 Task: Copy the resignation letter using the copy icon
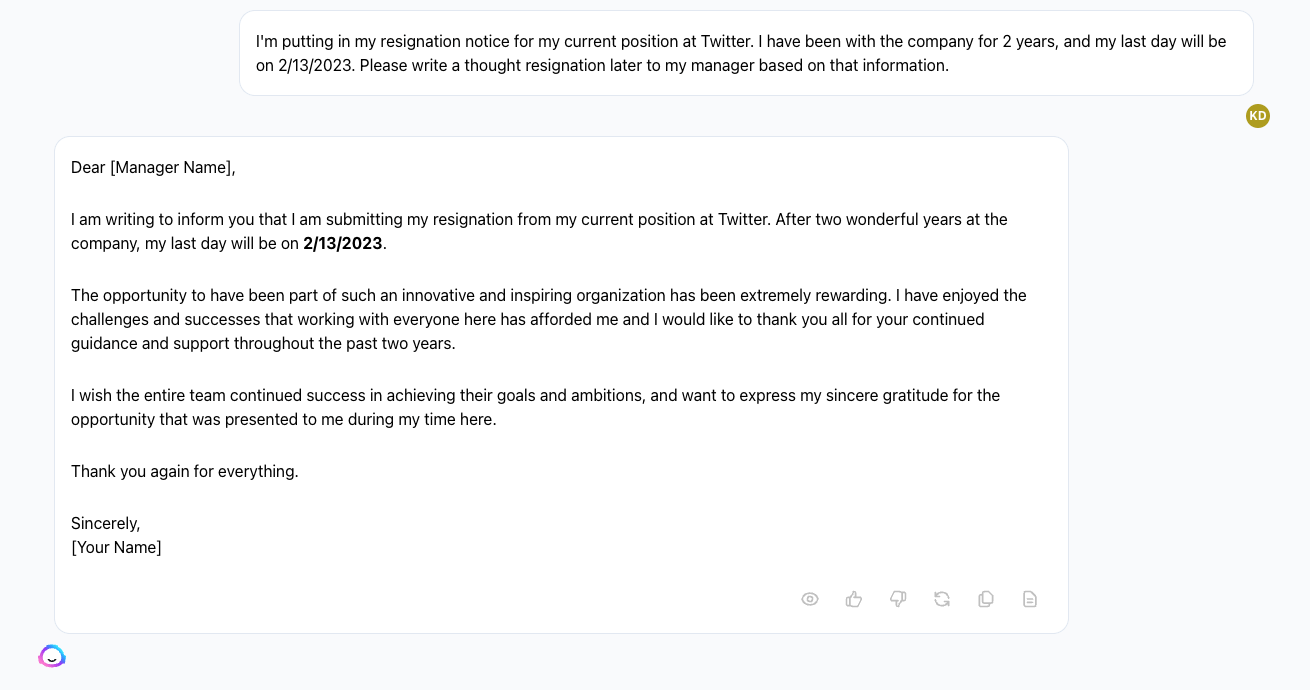coord(986,598)
